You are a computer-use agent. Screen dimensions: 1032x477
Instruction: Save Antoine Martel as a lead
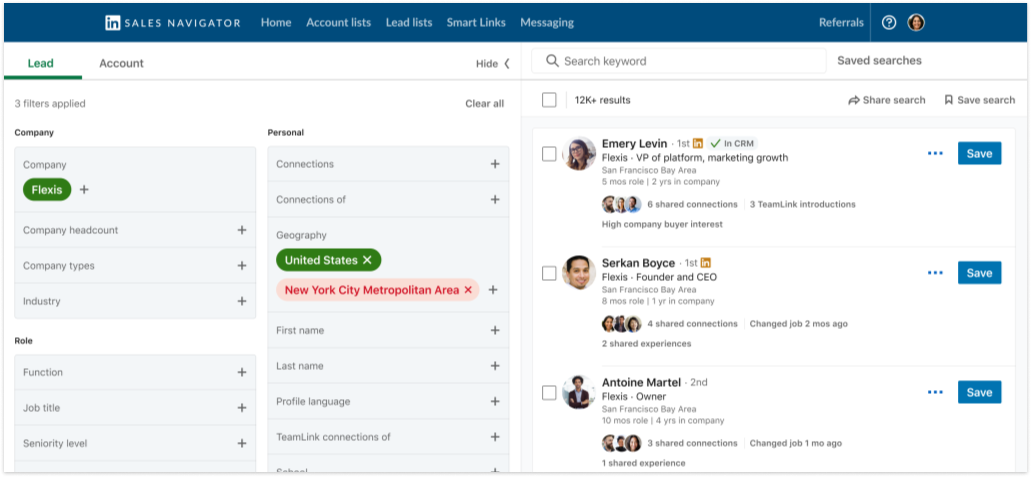pyautogui.click(x=979, y=392)
